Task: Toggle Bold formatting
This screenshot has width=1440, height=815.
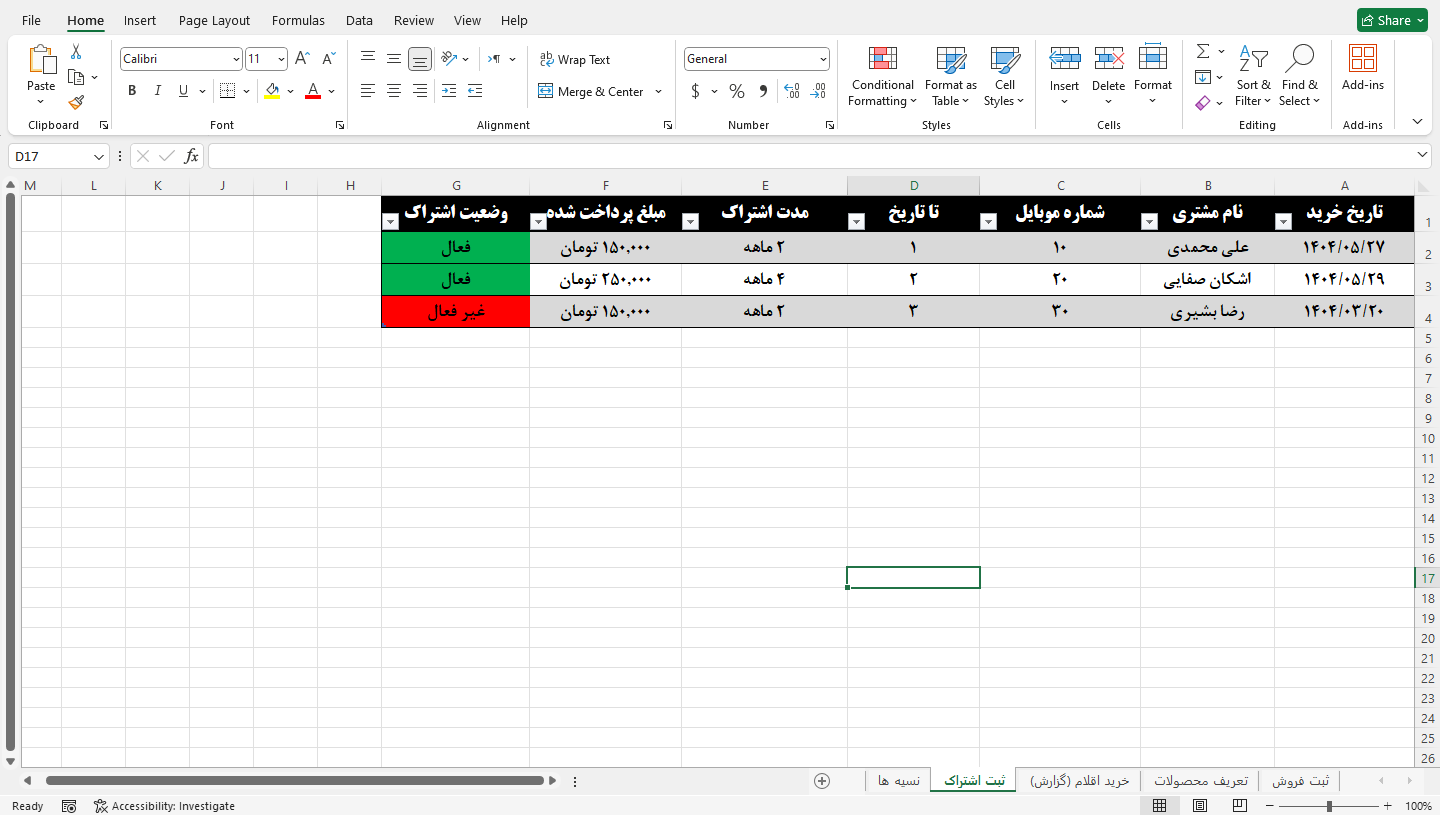Action: coord(132,91)
